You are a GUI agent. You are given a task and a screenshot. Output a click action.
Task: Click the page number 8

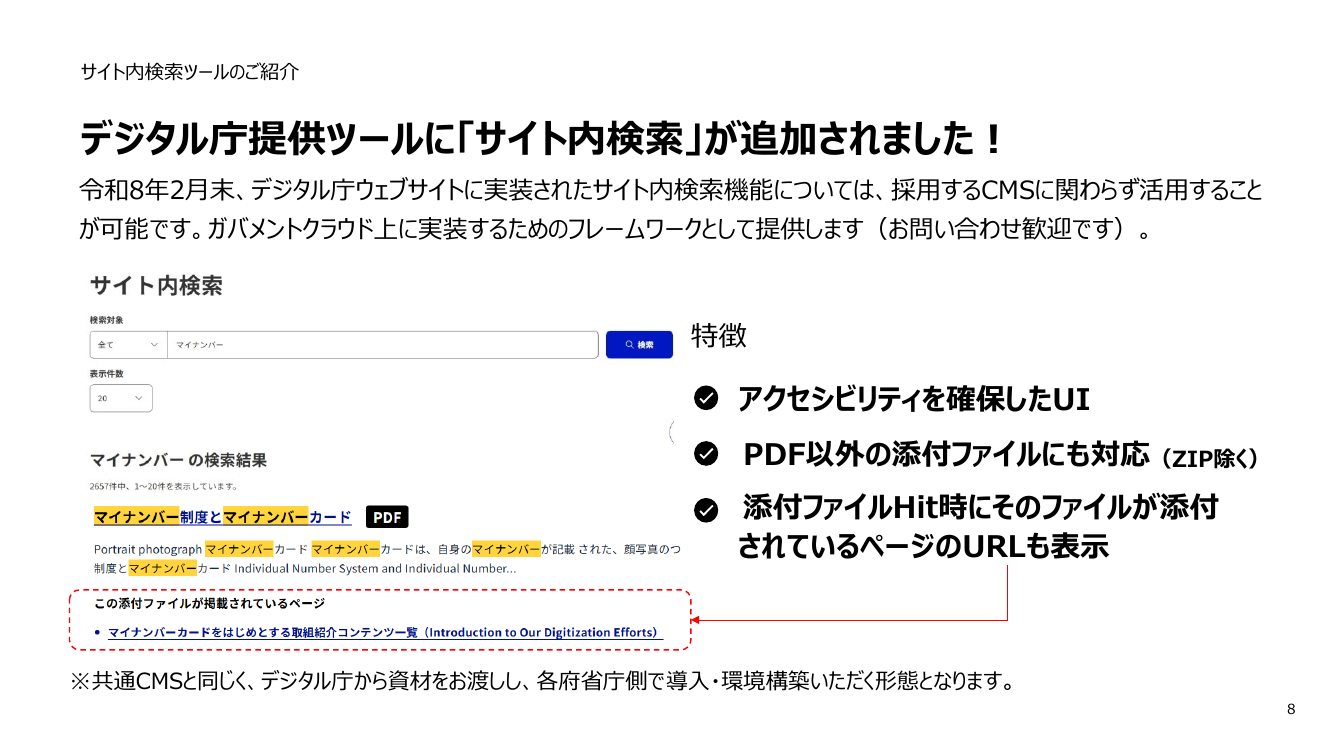click(1291, 709)
